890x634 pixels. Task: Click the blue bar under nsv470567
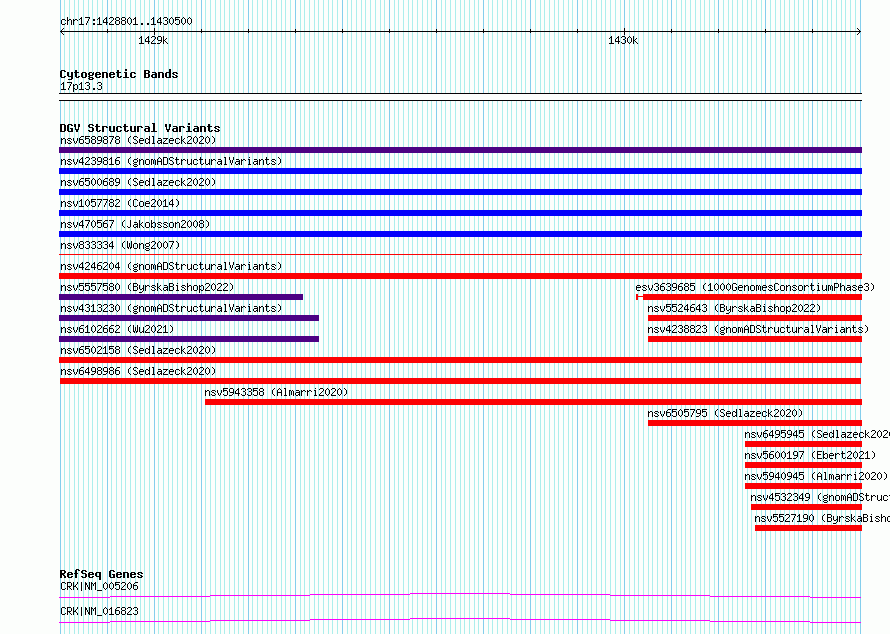(460, 234)
